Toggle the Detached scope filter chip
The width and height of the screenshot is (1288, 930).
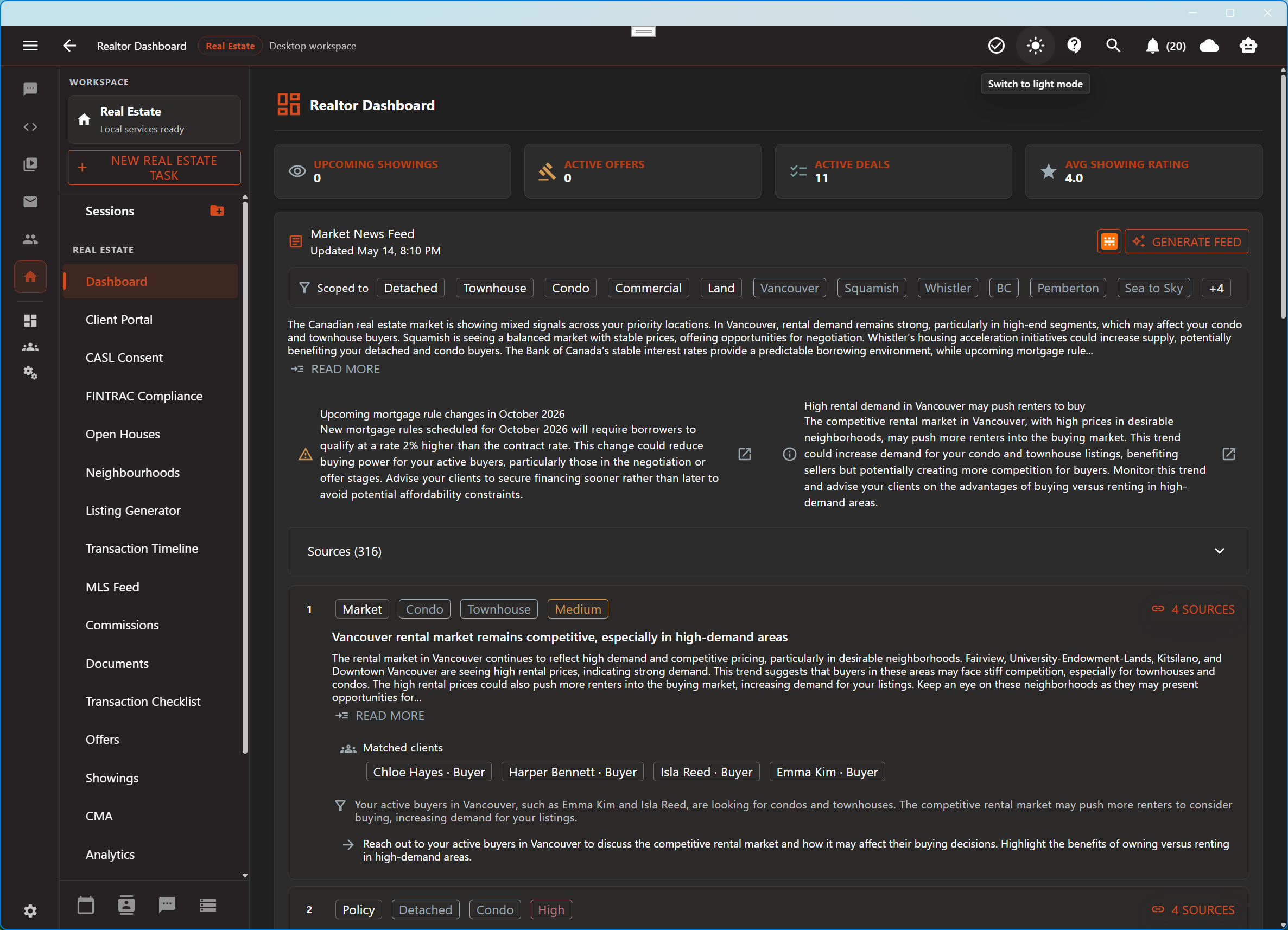point(410,288)
